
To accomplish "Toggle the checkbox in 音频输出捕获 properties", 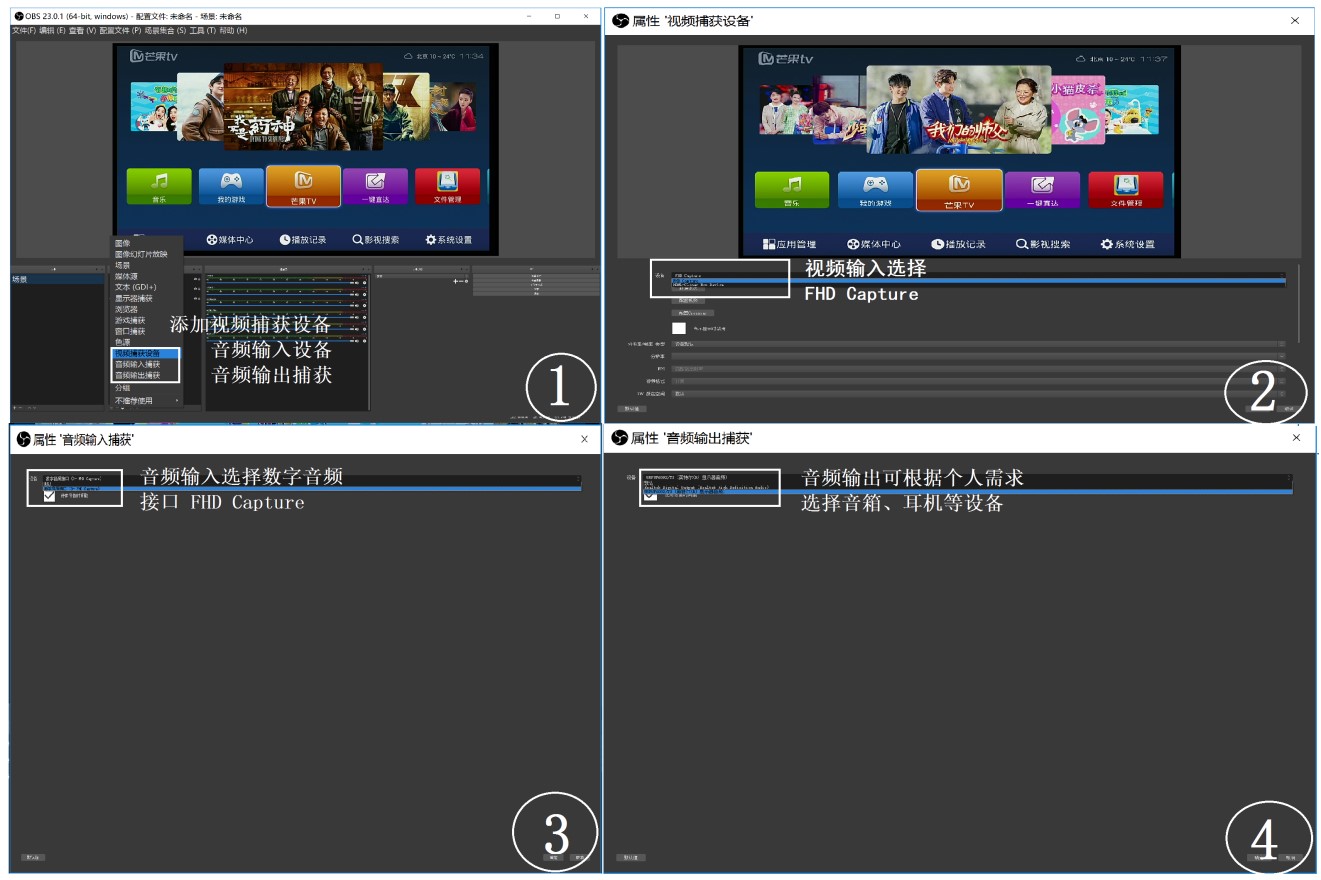I will click(x=651, y=494).
